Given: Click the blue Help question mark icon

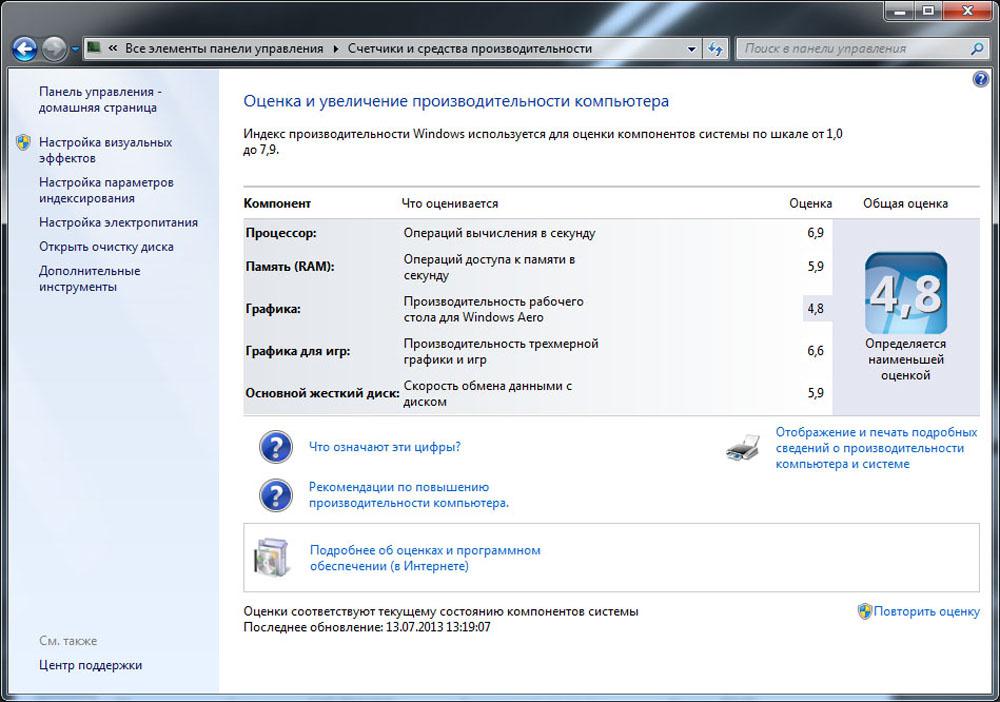Looking at the screenshot, I should pyautogui.click(x=980, y=79).
